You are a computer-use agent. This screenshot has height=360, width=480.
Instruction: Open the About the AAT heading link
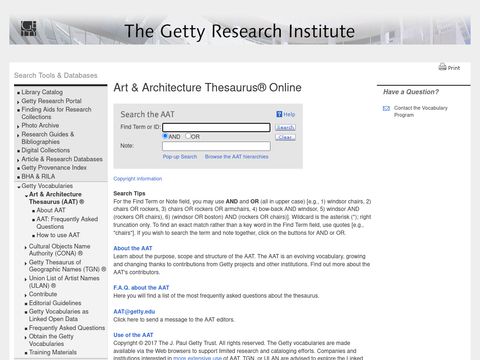pos(133,248)
